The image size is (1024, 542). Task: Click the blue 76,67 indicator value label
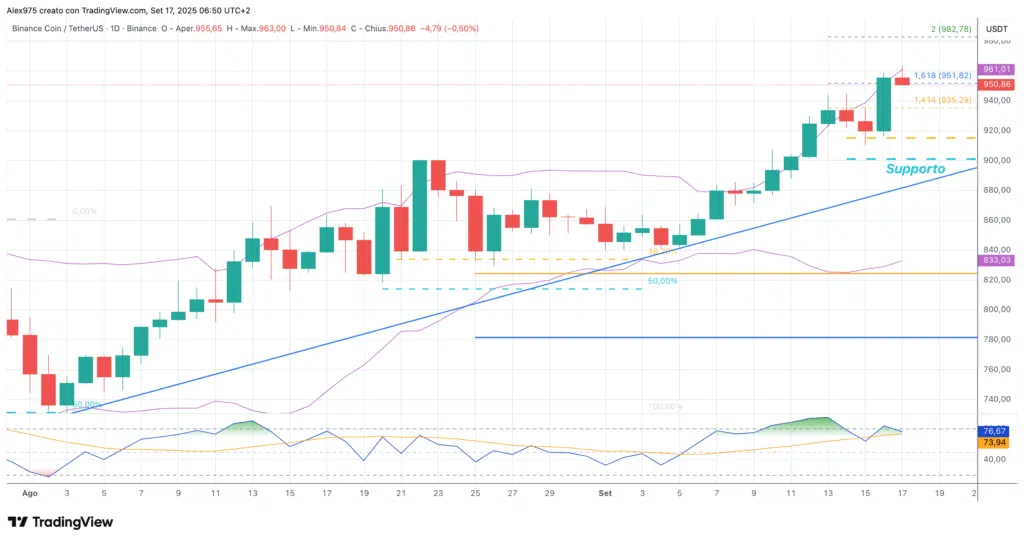[996, 431]
